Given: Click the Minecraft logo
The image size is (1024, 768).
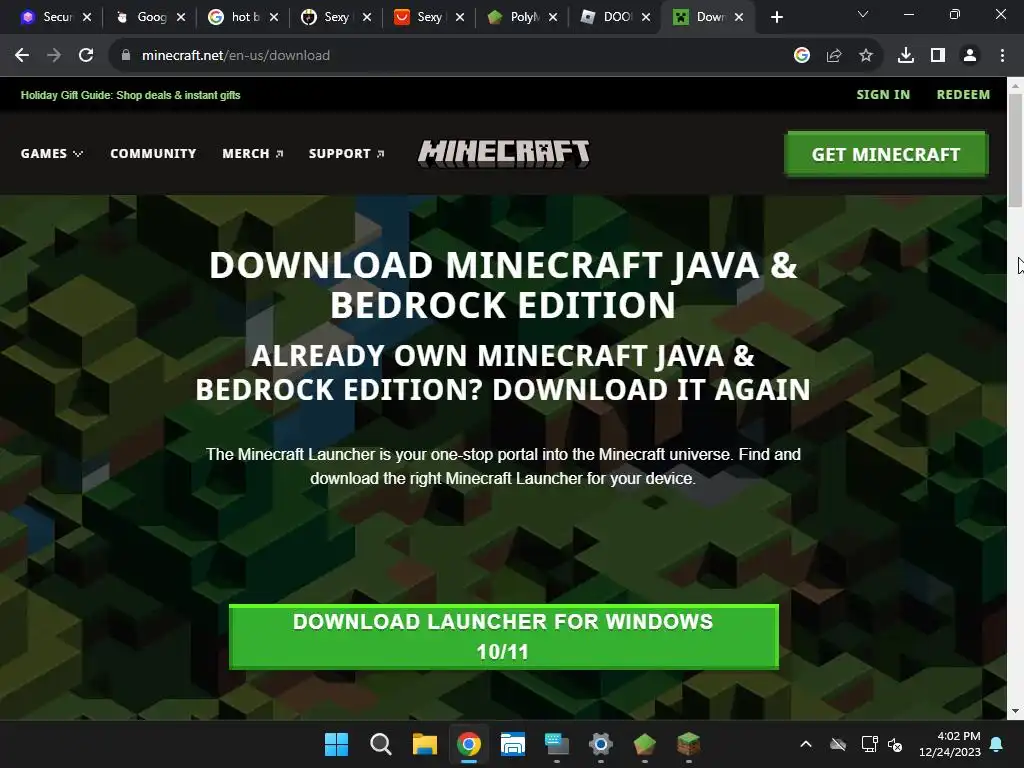Looking at the screenshot, I should click(504, 153).
